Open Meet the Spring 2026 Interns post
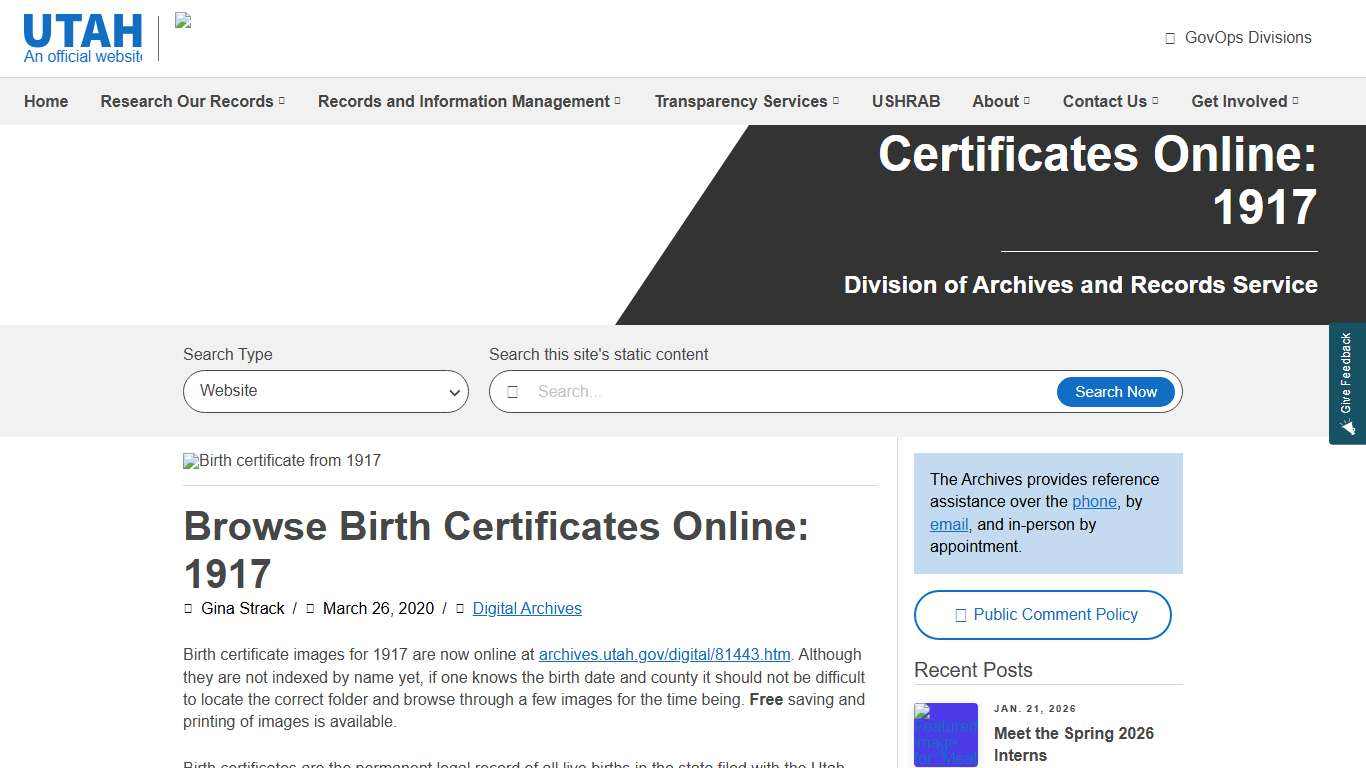Viewport: 1366px width, 768px height. coord(1073,744)
